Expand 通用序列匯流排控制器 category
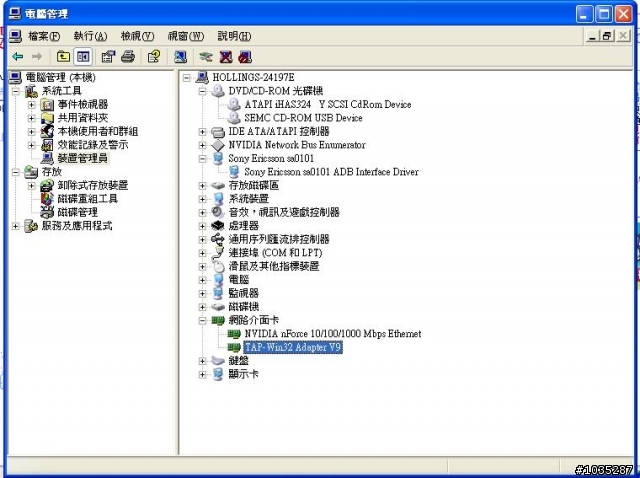This screenshot has height=478, width=640. (202, 240)
